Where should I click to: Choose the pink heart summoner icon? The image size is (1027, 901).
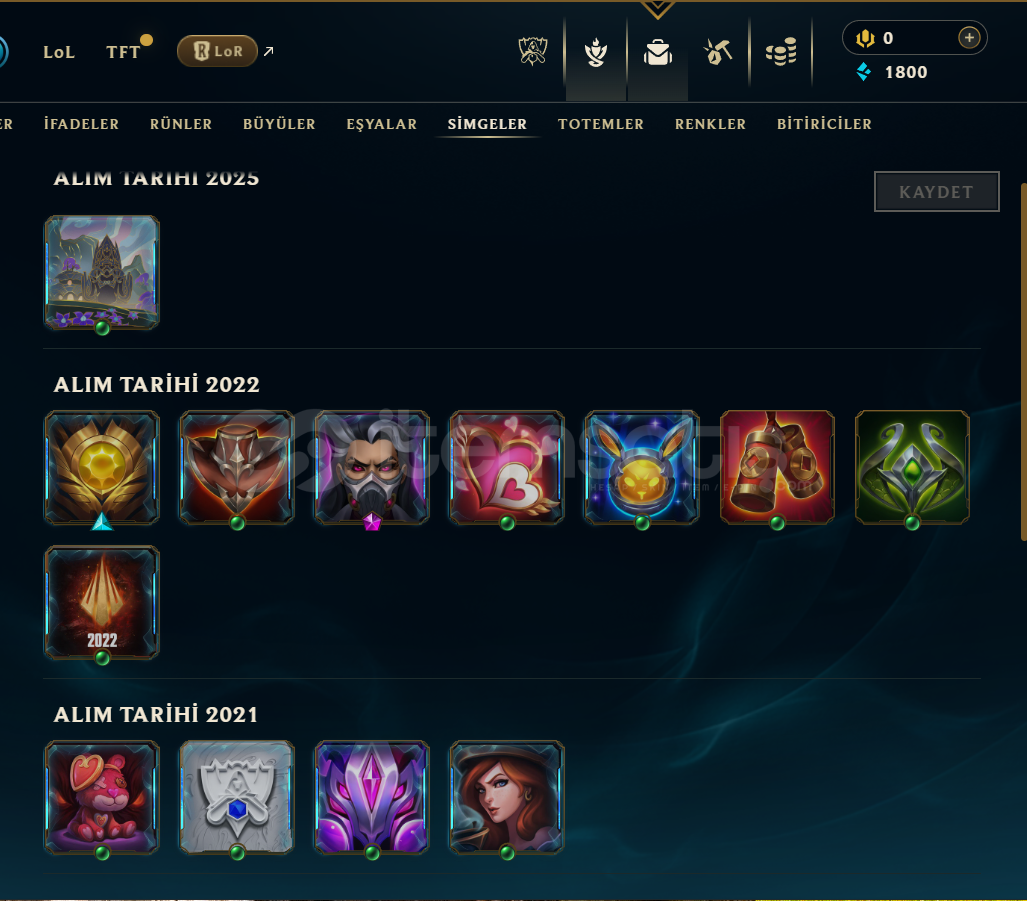point(507,468)
